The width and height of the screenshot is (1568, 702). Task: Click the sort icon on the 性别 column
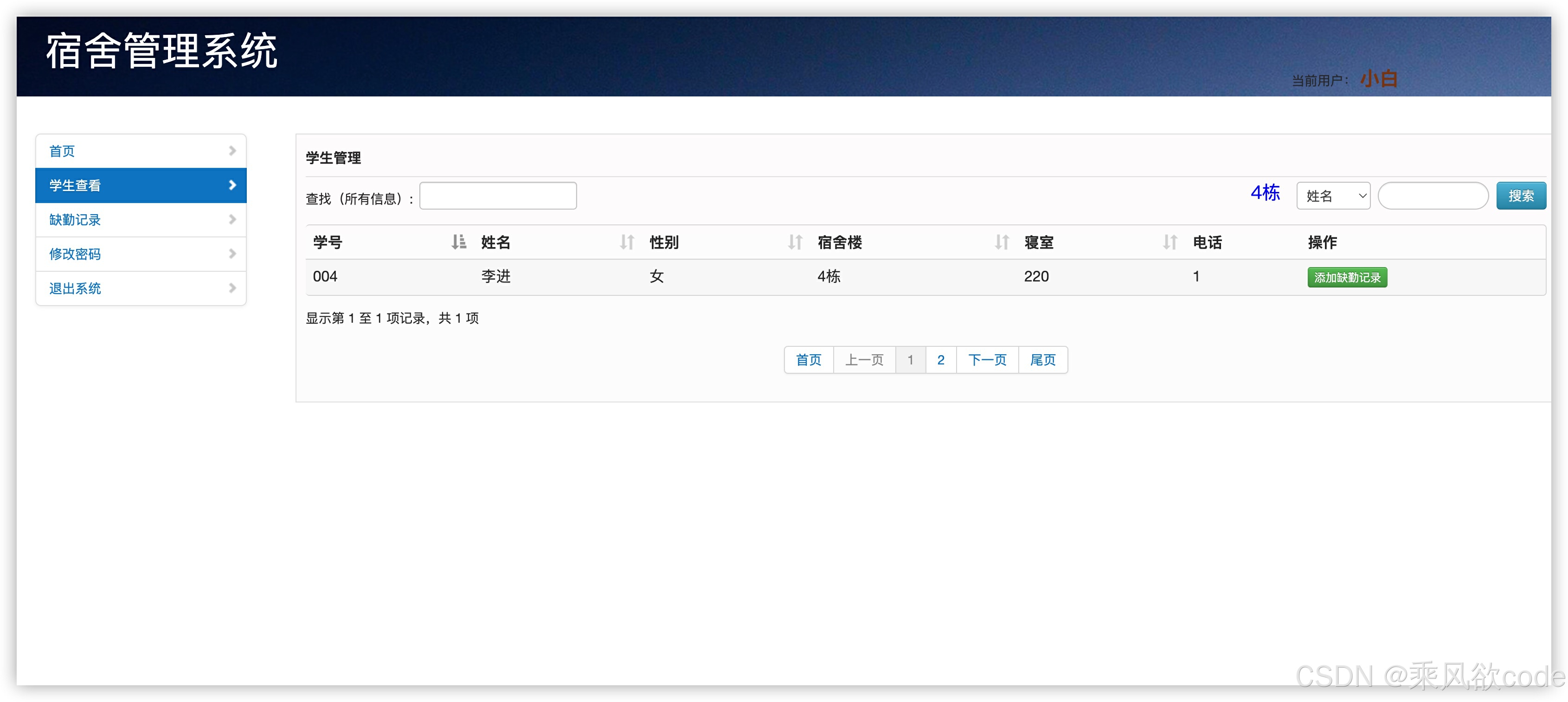pos(795,242)
